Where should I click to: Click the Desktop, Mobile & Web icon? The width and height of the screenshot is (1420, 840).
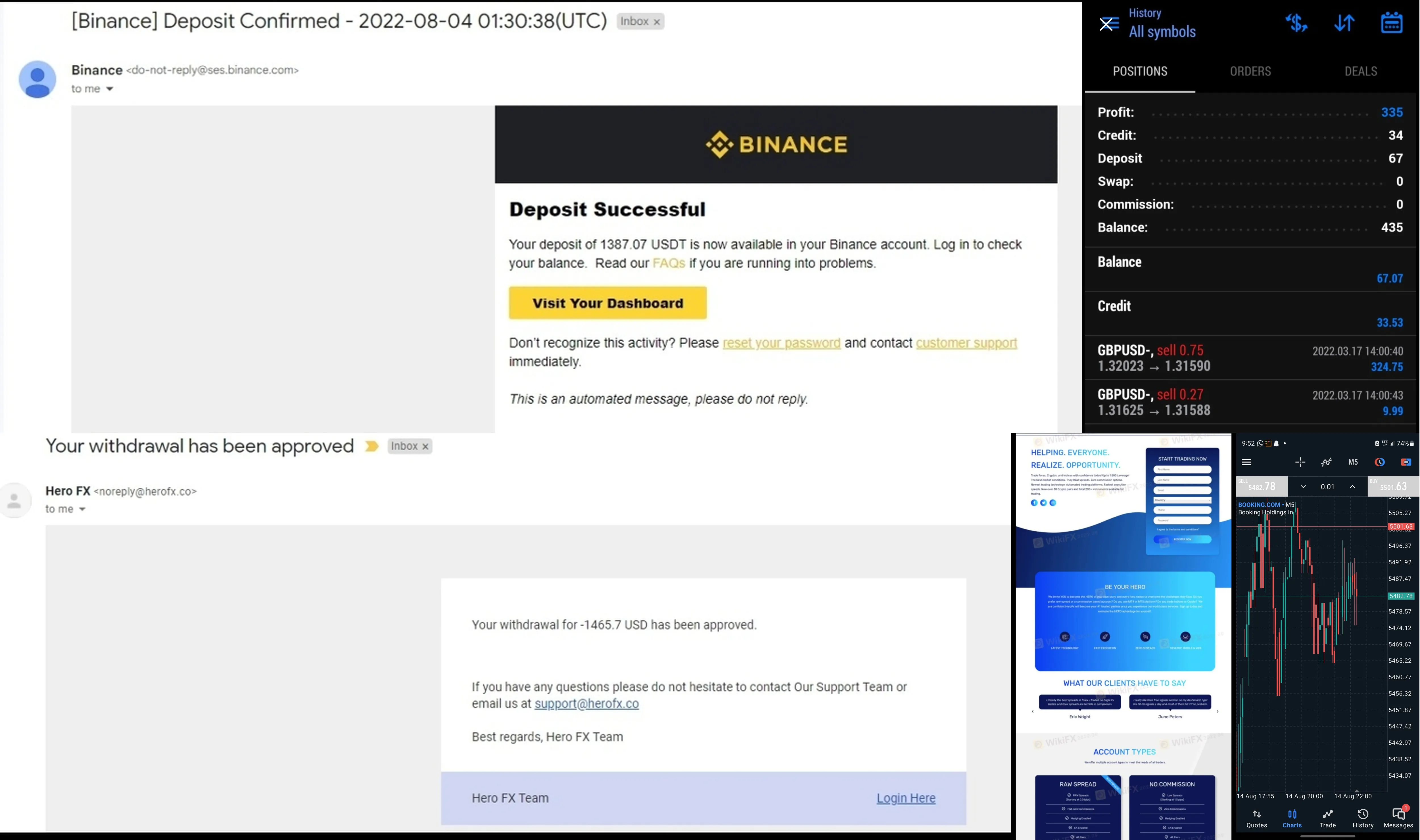[1186, 636]
